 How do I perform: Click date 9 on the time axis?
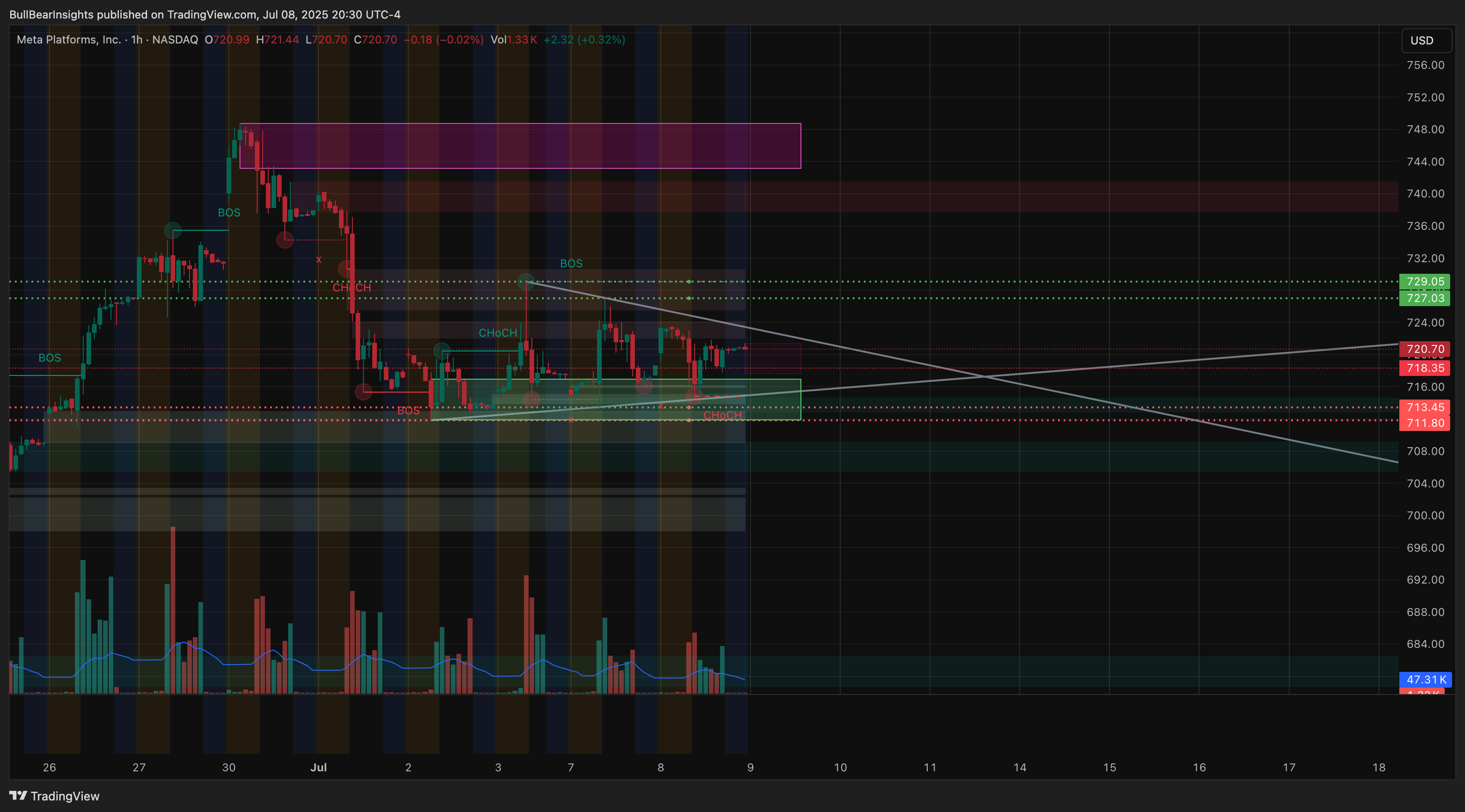click(750, 768)
